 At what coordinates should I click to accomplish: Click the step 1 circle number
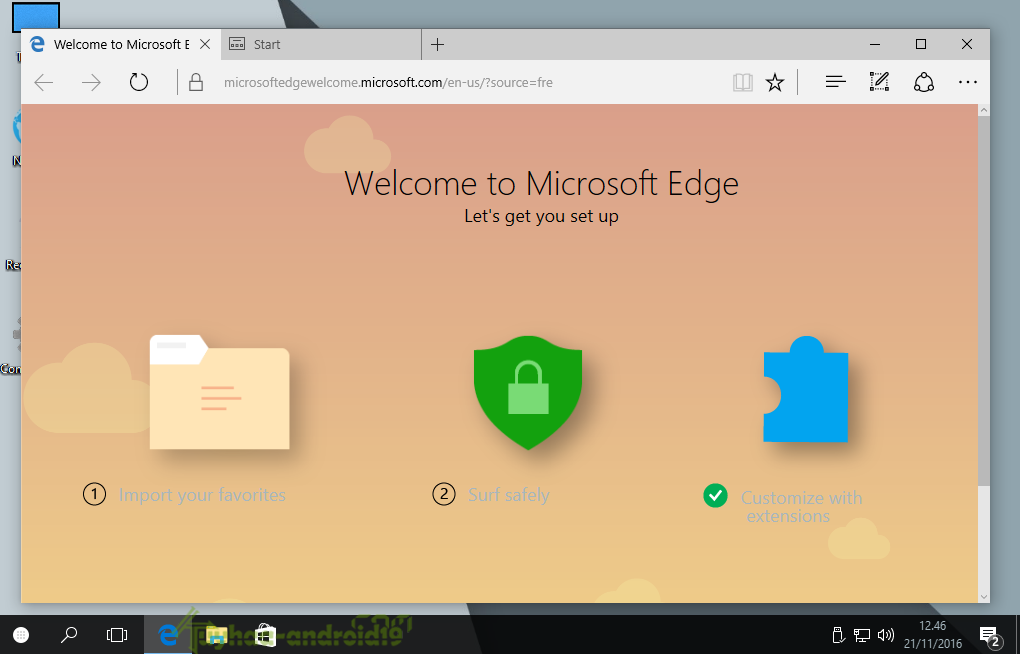click(x=94, y=495)
